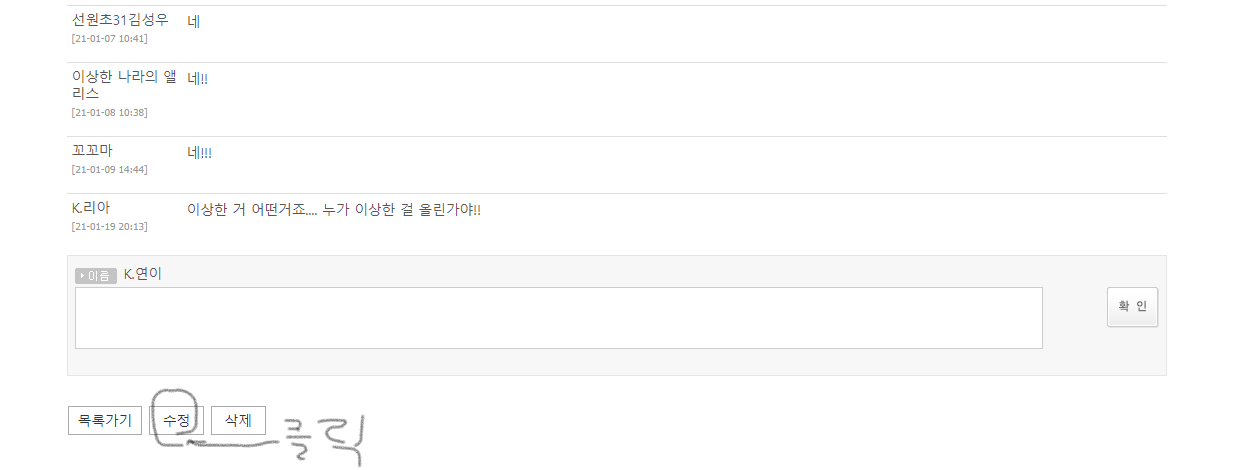Click the 확인 button to submit comment
1241x470 pixels.
tap(1132, 307)
